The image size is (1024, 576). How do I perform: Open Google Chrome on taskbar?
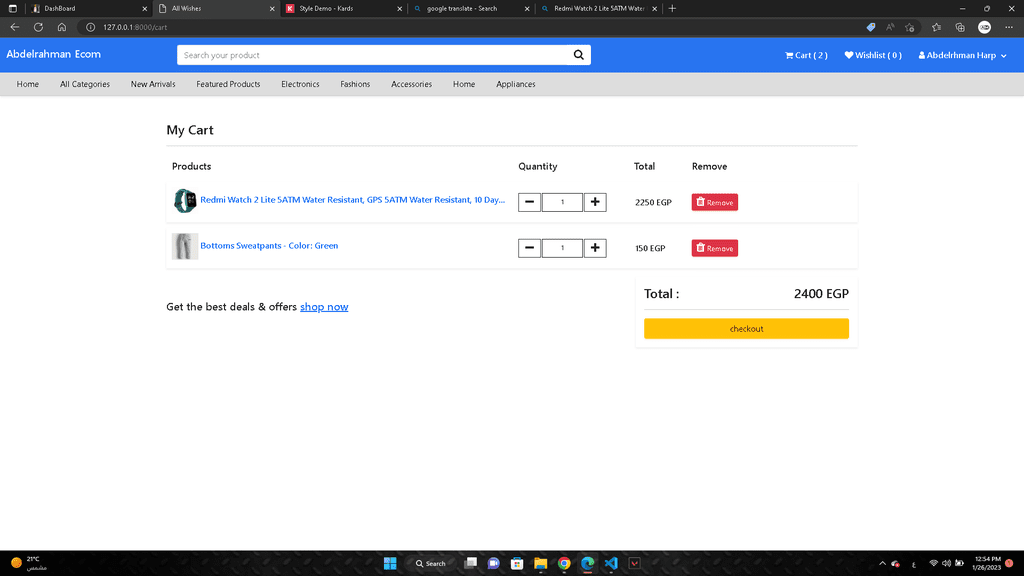564,564
